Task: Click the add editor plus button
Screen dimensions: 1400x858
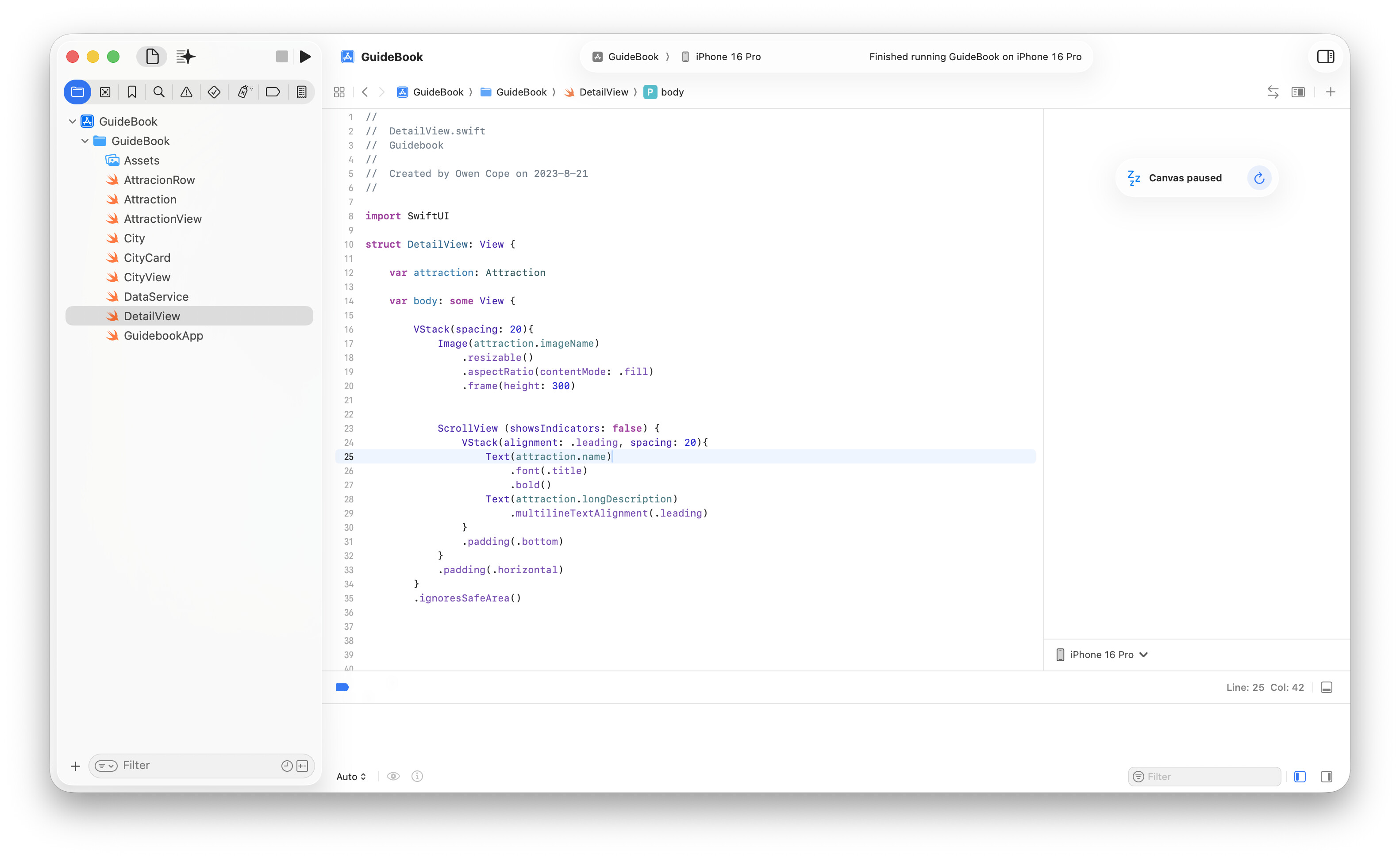Action: [1331, 92]
